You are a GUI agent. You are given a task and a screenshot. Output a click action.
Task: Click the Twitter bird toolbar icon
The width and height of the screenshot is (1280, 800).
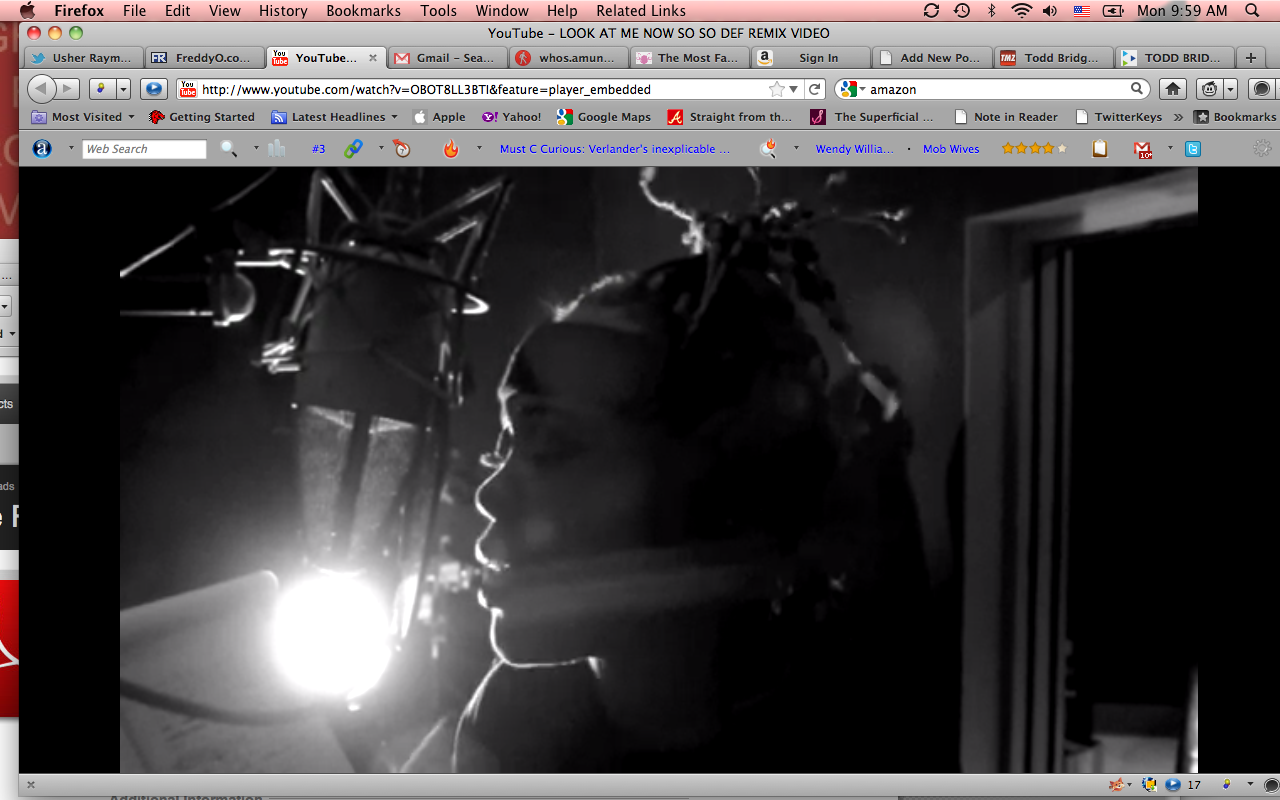1192,149
